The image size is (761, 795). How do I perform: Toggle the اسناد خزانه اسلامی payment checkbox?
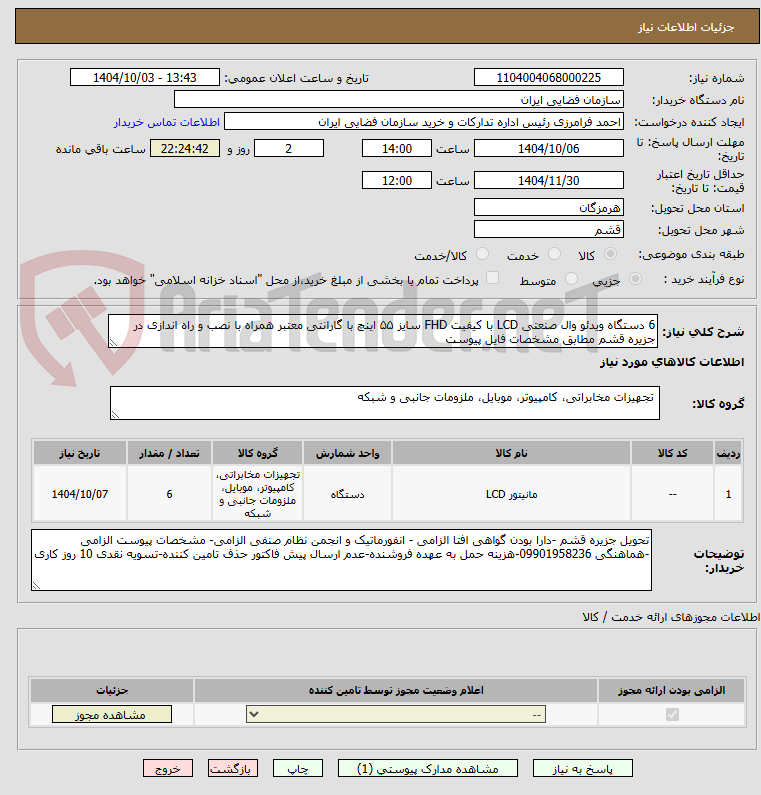pos(492,278)
